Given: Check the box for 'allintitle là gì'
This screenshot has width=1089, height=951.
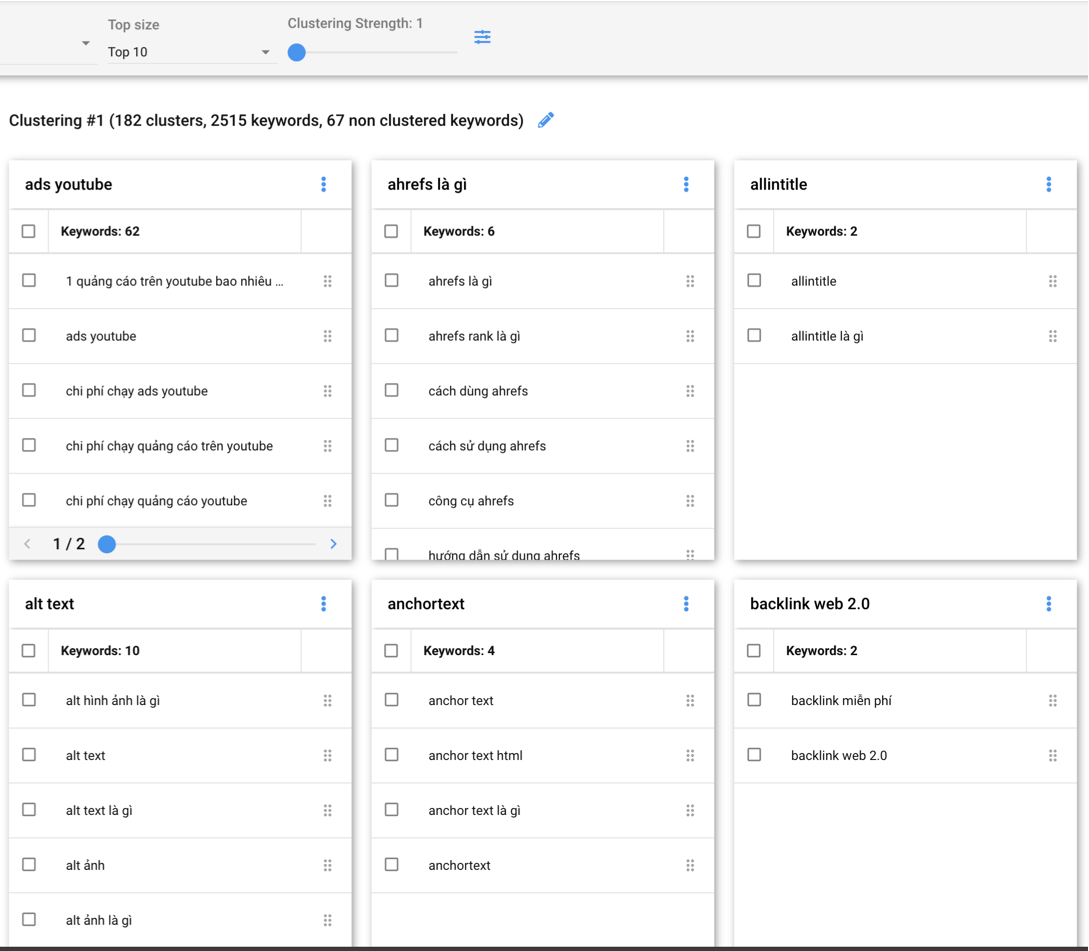Looking at the screenshot, I should coord(754,336).
